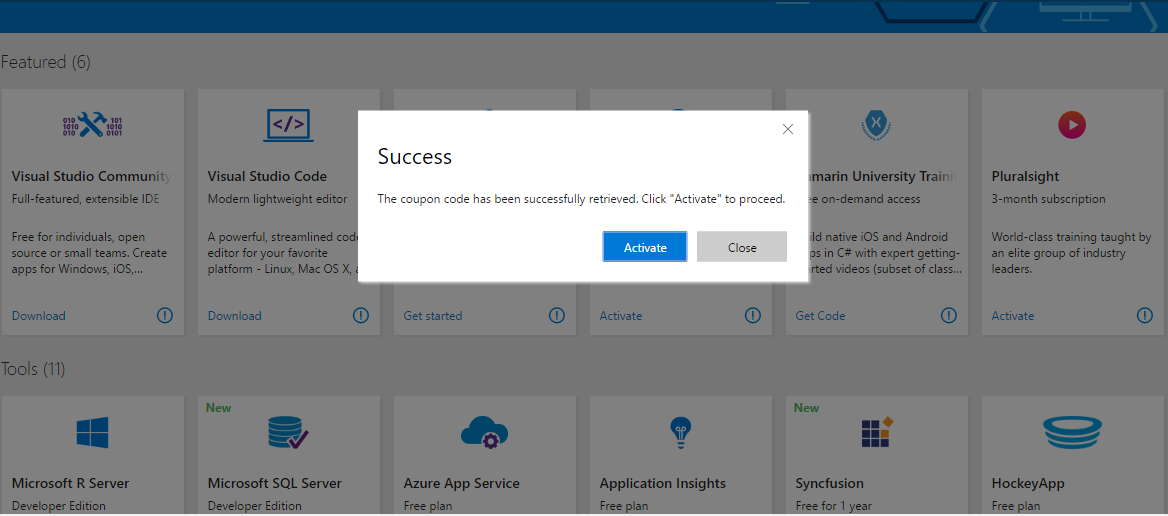Click the Microsoft R Server title
1168x516 pixels.
[71, 483]
